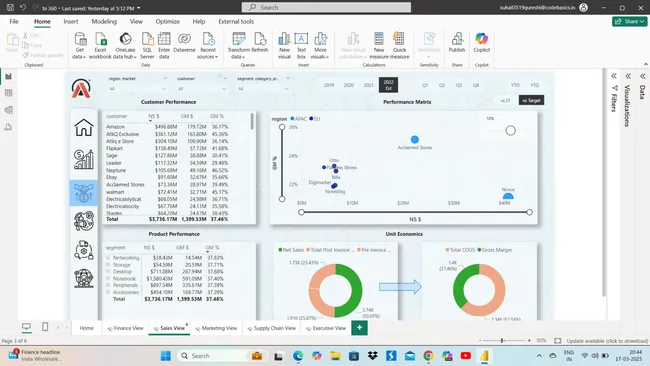650x366 pixels.
Task: Import from Excel workbook
Action: click(100, 46)
